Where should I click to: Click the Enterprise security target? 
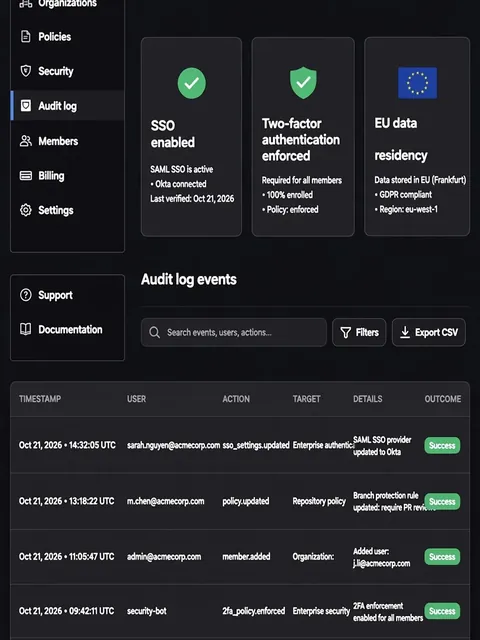(321, 611)
